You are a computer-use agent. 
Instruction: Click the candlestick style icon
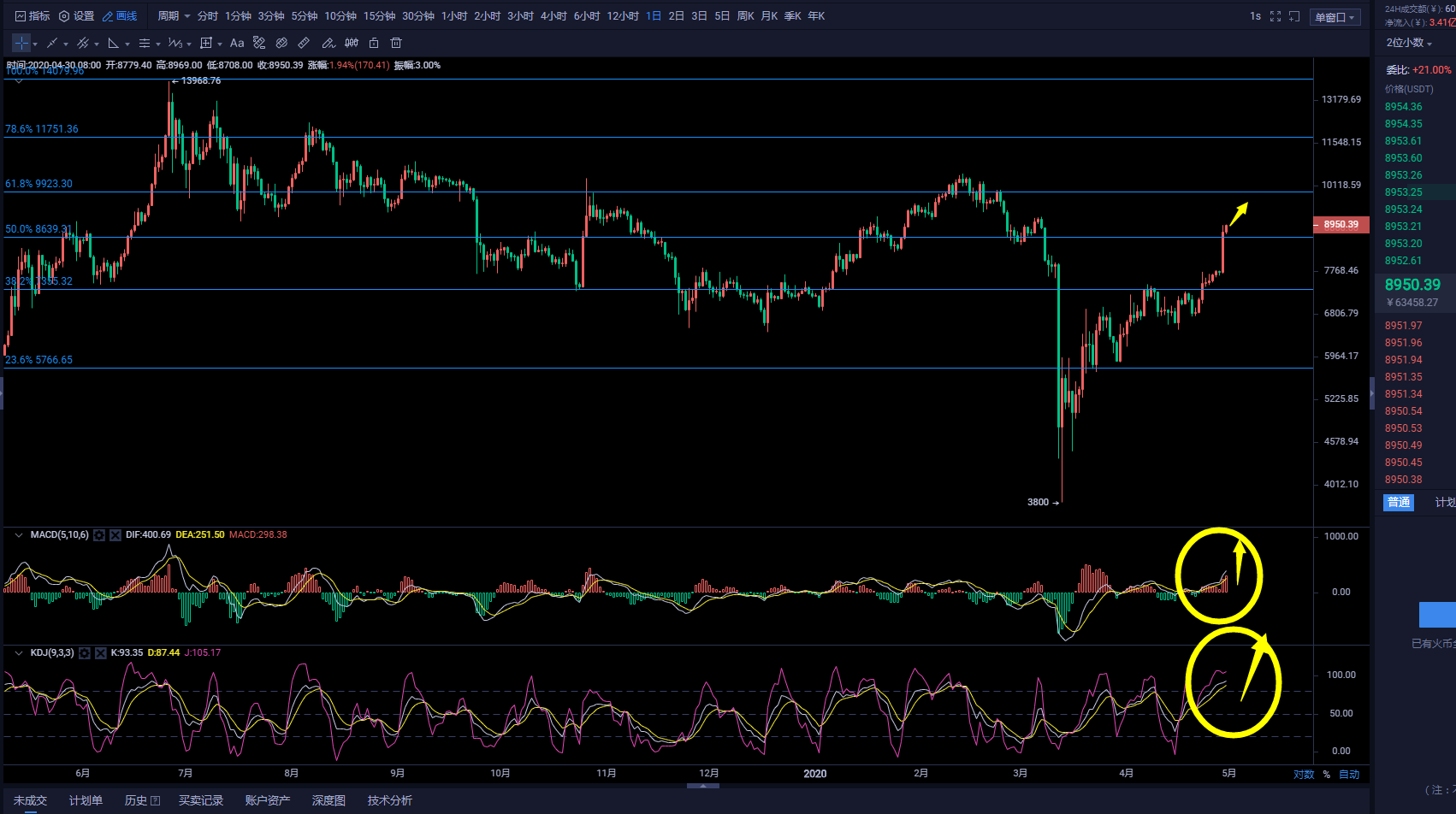click(x=352, y=43)
